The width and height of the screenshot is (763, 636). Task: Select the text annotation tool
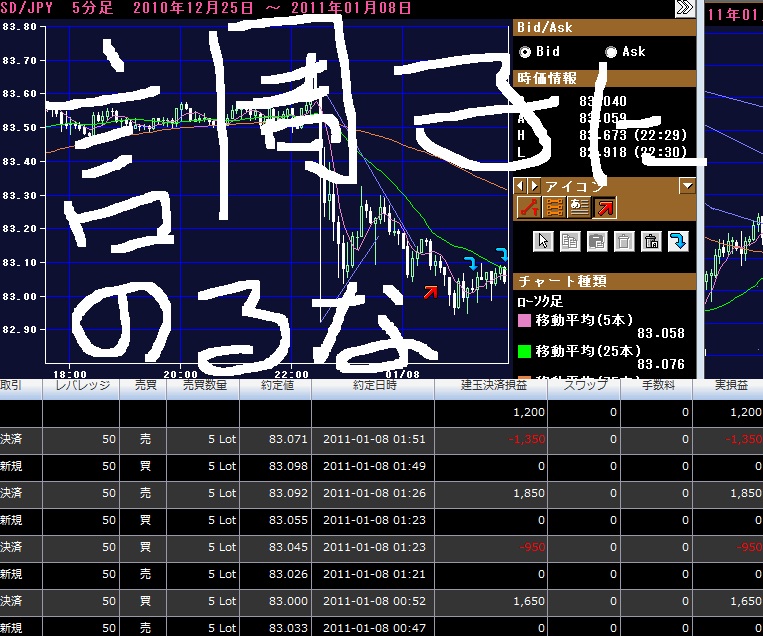pyautogui.click(x=579, y=208)
